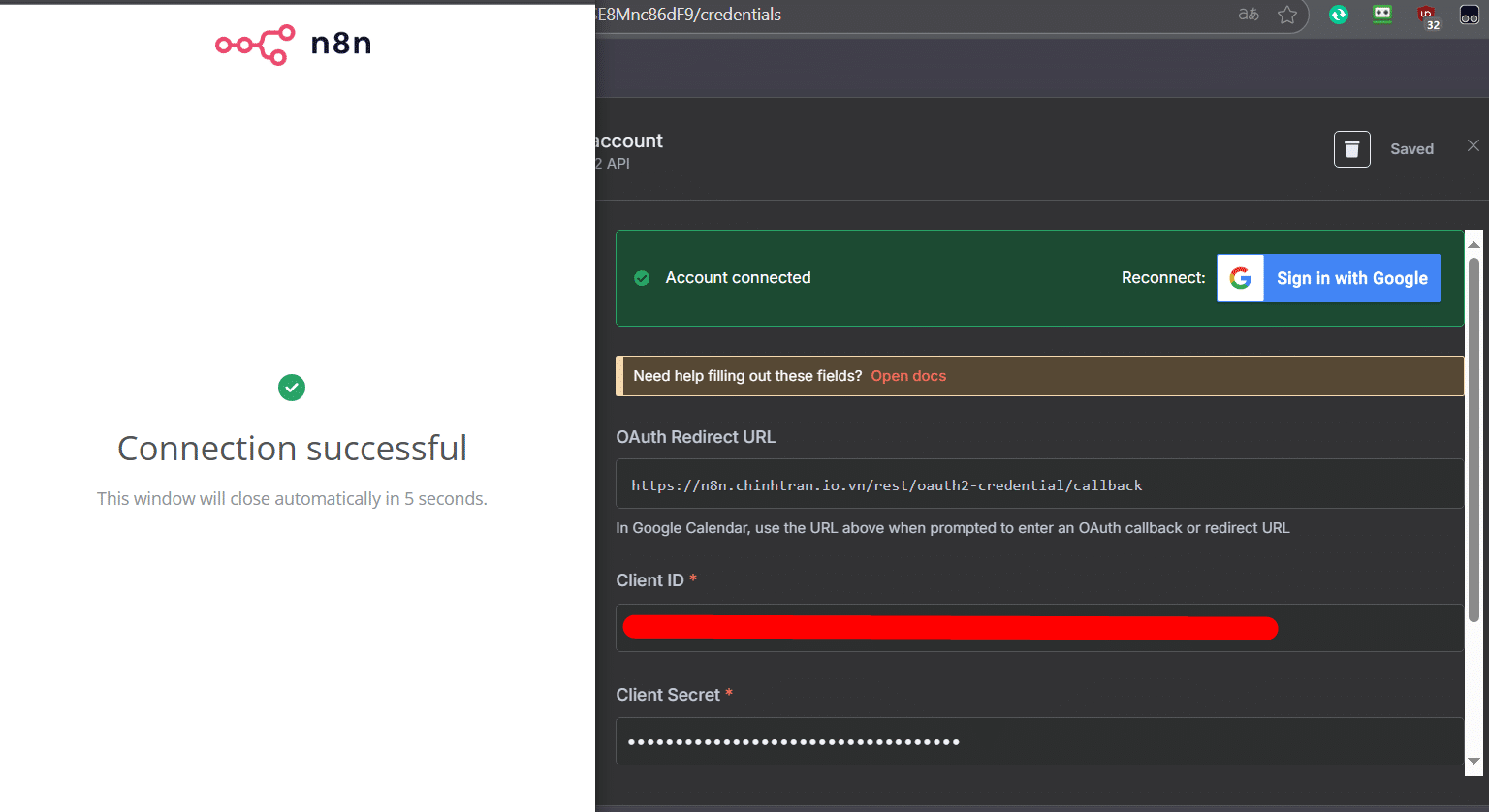Bookmark this page with the star icon
Viewport: 1489px width, 812px height.
click(1287, 15)
